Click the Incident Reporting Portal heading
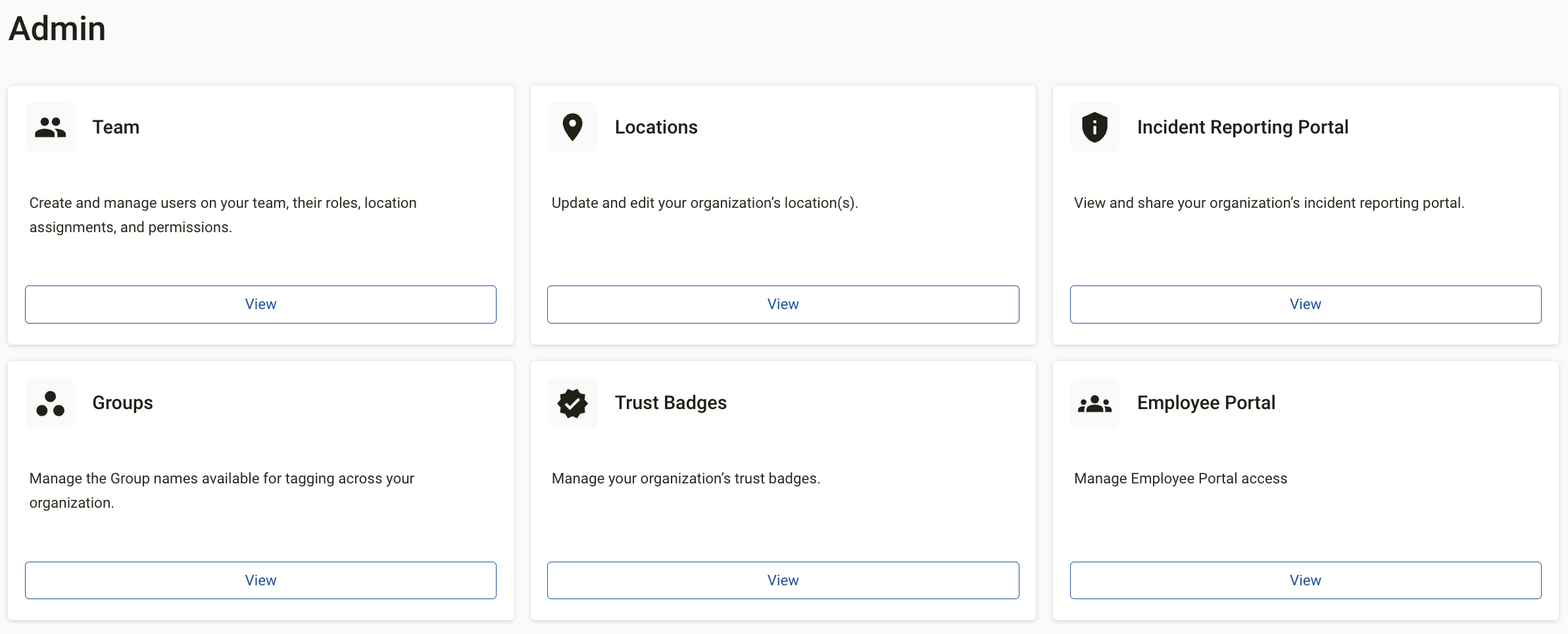The width and height of the screenshot is (1568, 634). 1242,127
